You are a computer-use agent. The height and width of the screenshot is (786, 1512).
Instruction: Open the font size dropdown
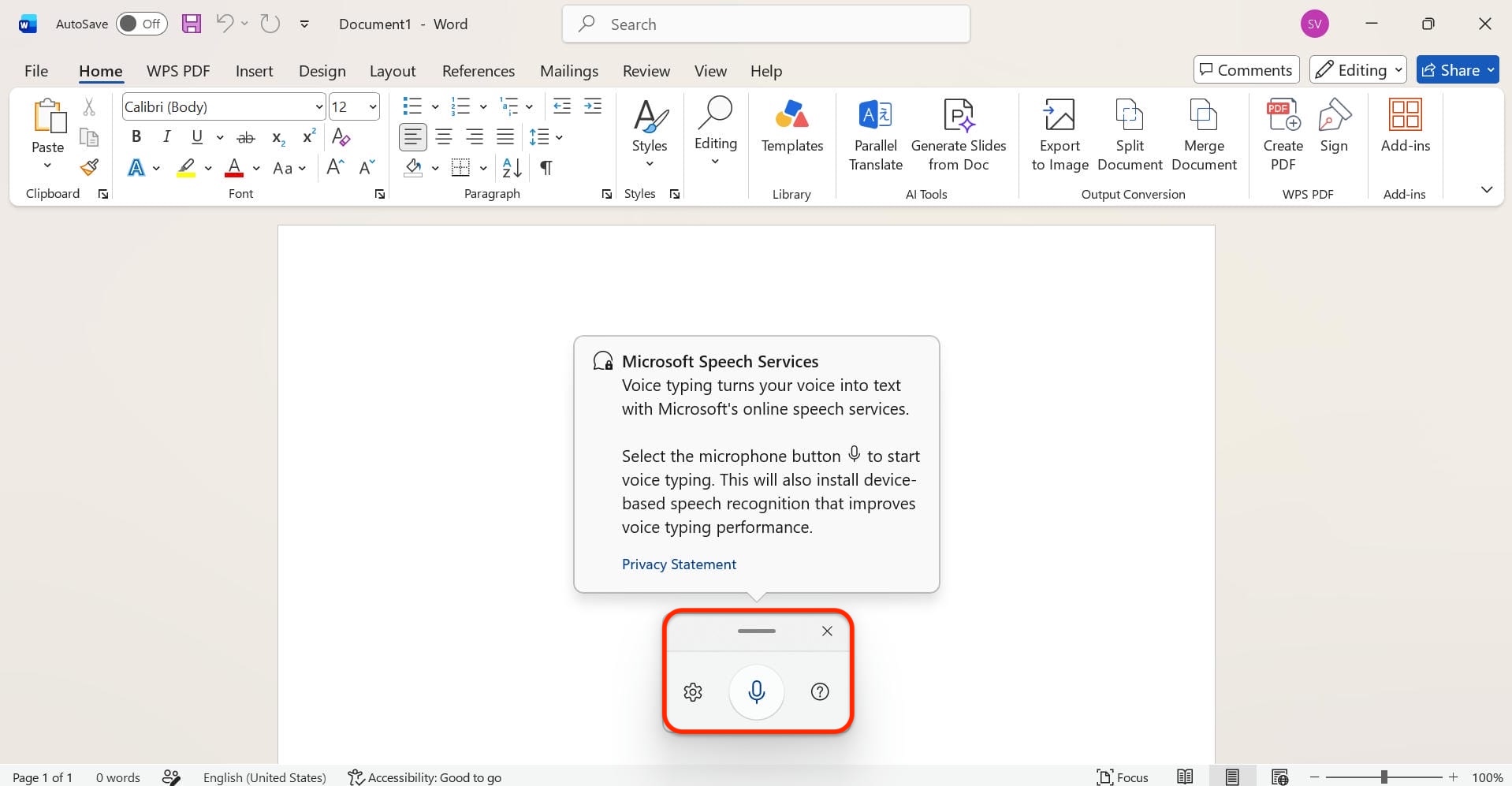(373, 106)
